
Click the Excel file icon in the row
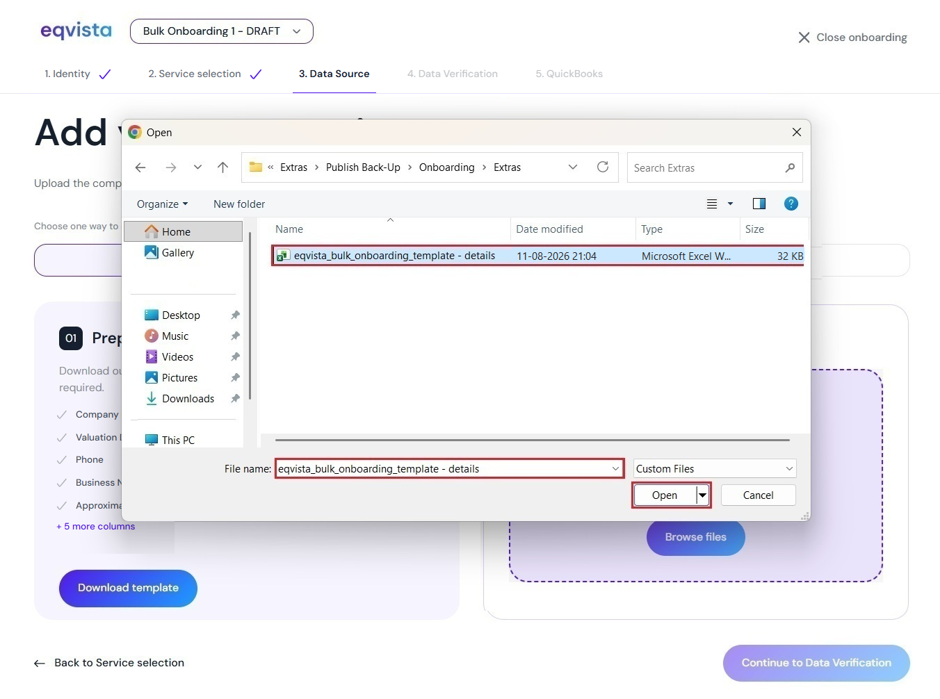(282, 256)
